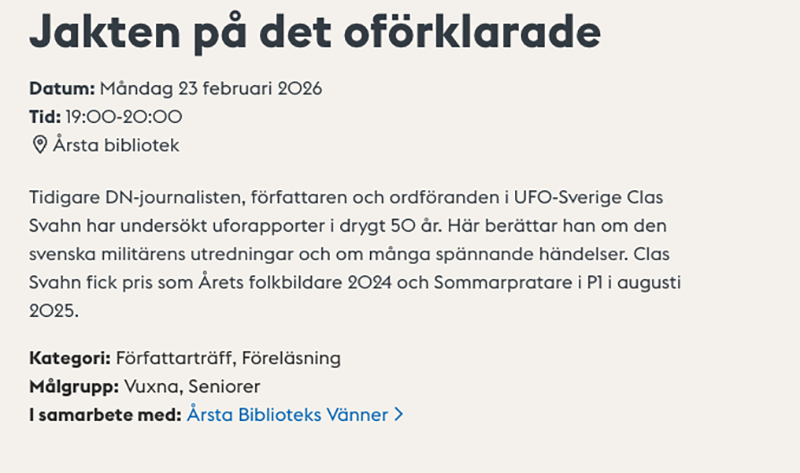Click the heading Jakten på det oförklarade
Image resolution: width=800 pixels, height=473 pixels.
tap(315, 34)
